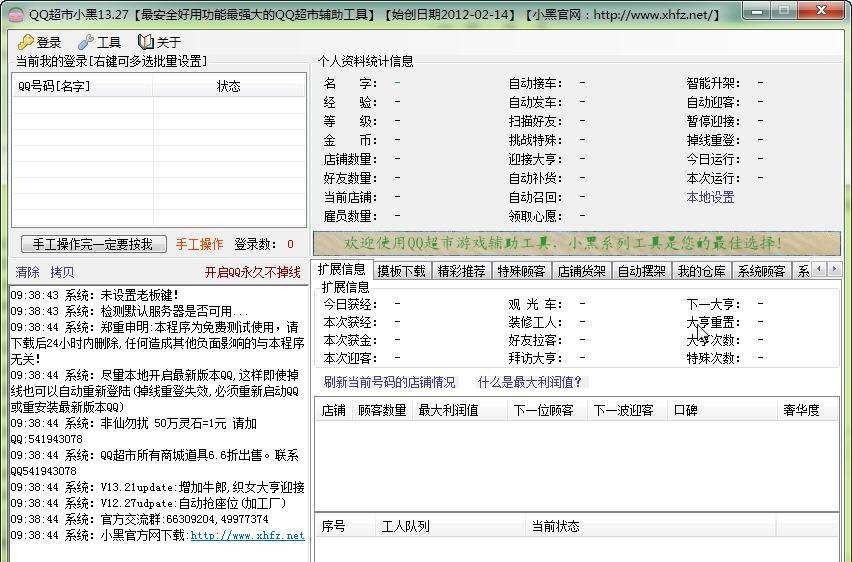Sort by the 顾客数量 column header
The width and height of the screenshot is (852, 562).
point(383,410)
